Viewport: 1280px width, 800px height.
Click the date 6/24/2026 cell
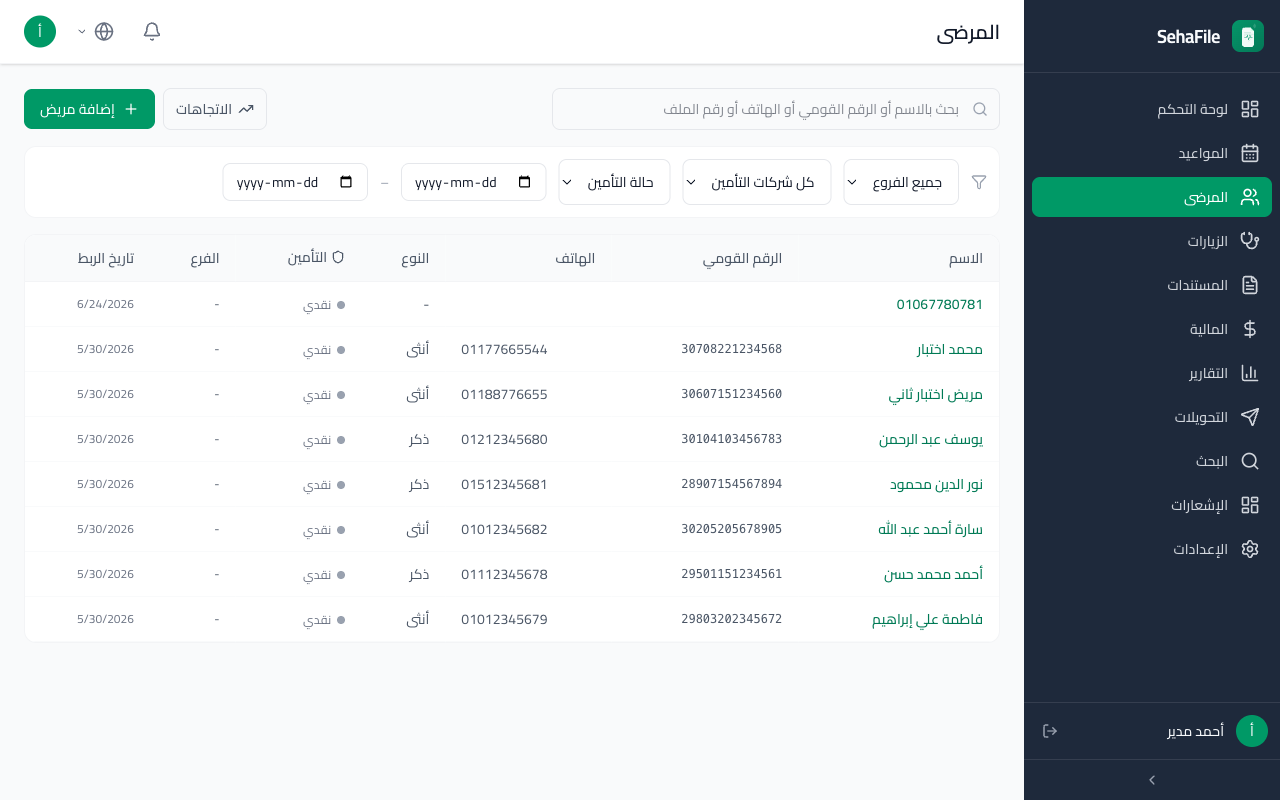coord(105,304)
